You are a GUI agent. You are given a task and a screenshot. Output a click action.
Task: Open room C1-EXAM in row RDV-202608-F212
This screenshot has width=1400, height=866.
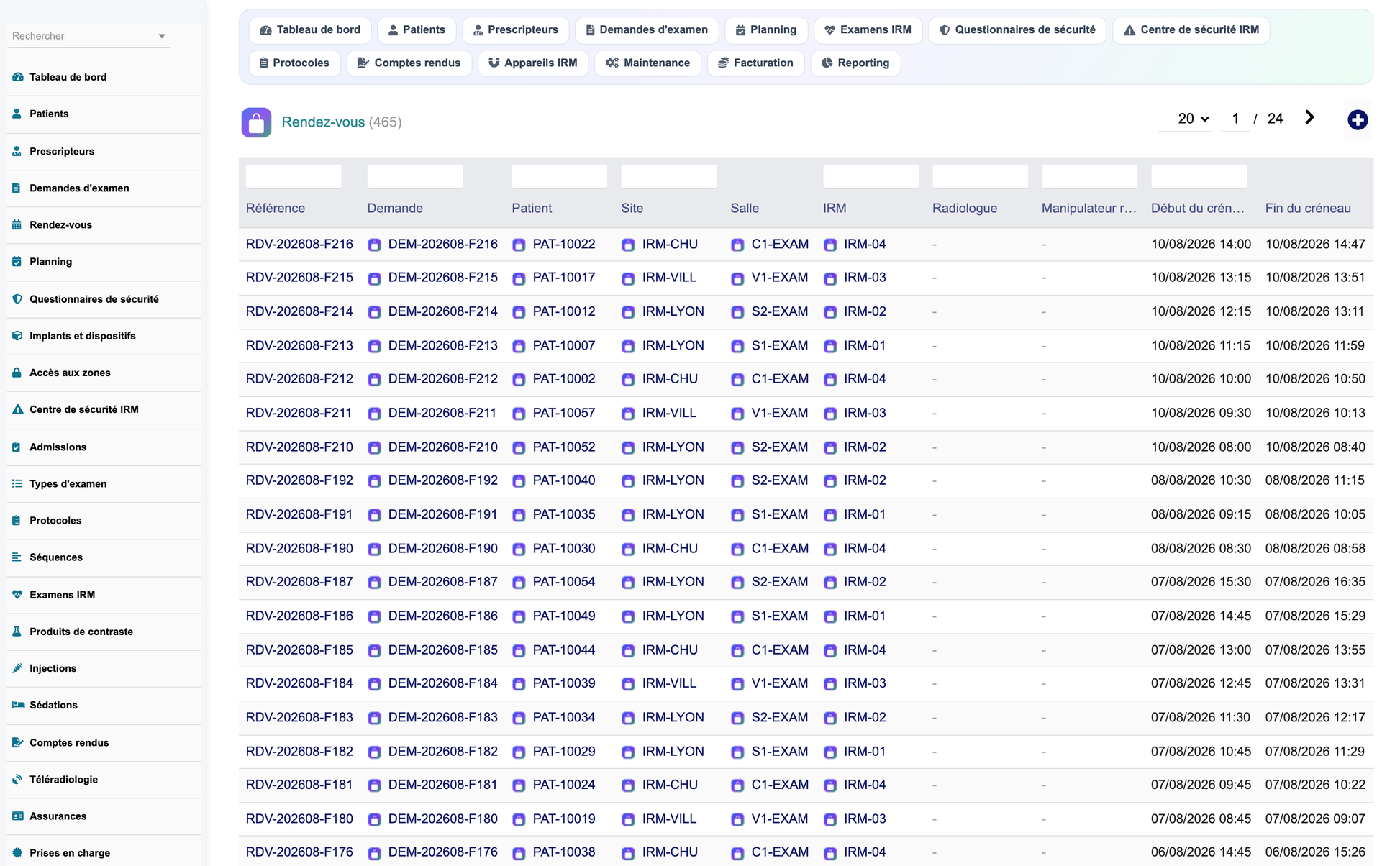point(780,379)
